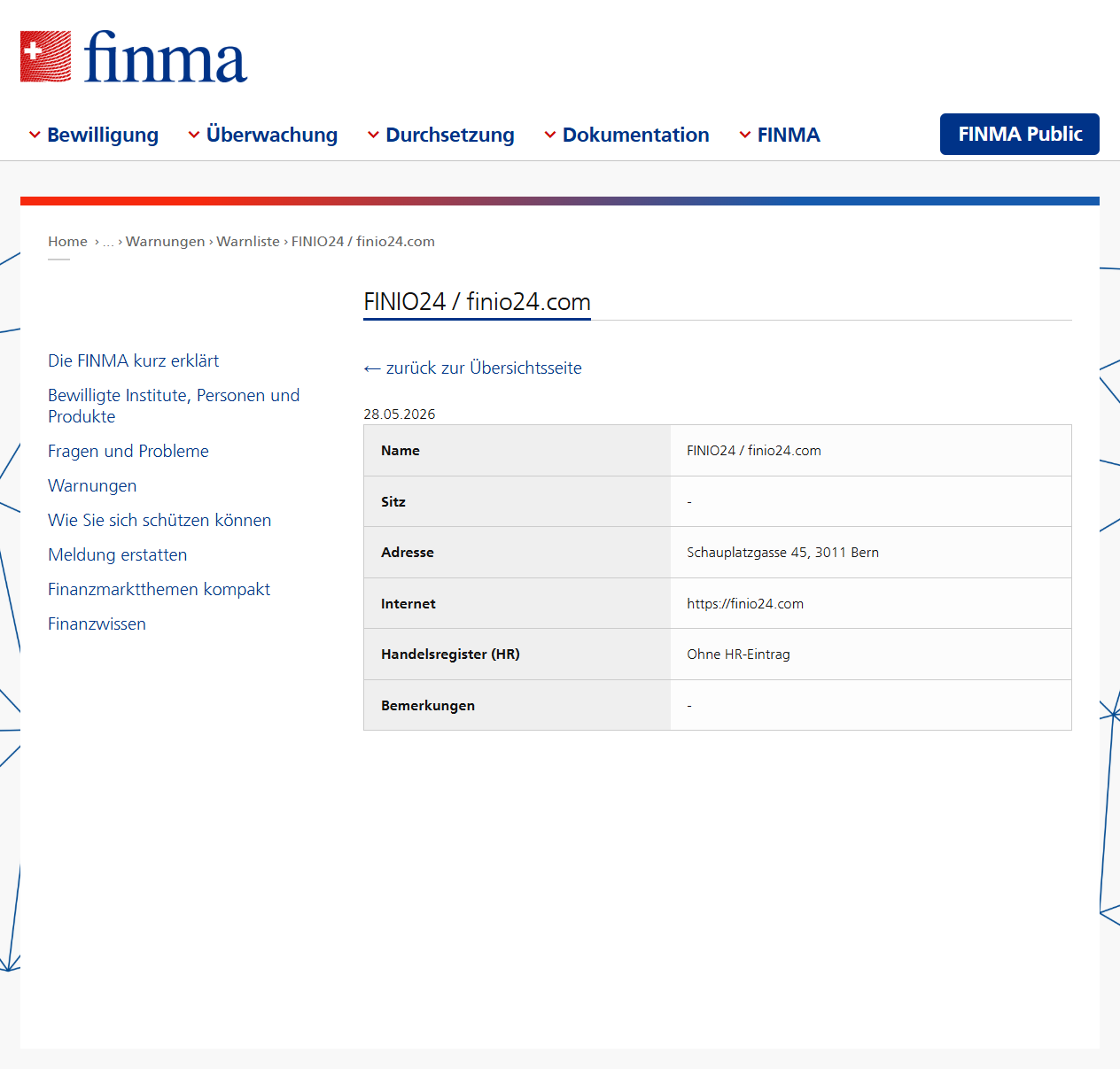Expand the FINMA menu chevron
This screenshot has height=1069, width=1120.
coord(745,135)
